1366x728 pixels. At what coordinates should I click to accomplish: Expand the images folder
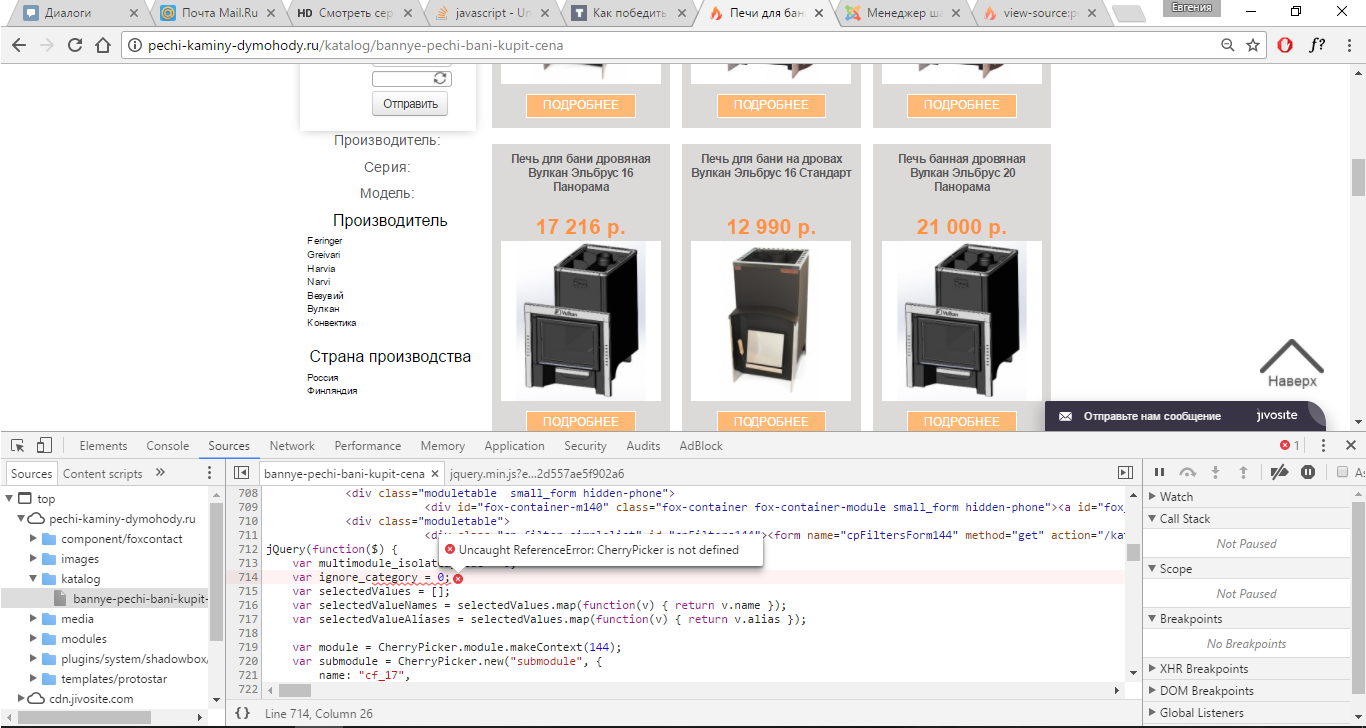click(x=34, y=559)
